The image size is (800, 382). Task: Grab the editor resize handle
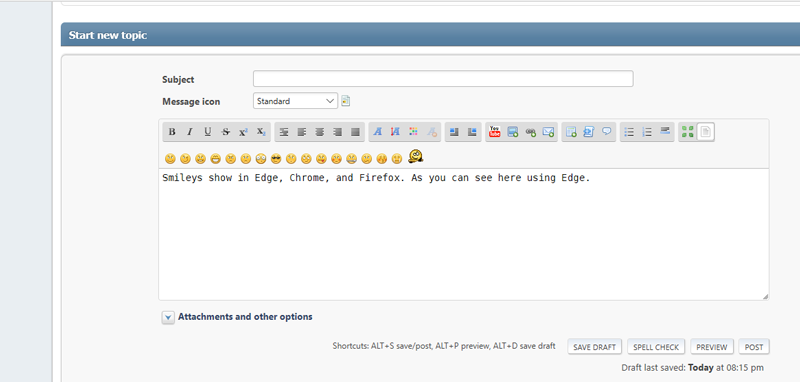pyautogui.click(x=765, y=296)
